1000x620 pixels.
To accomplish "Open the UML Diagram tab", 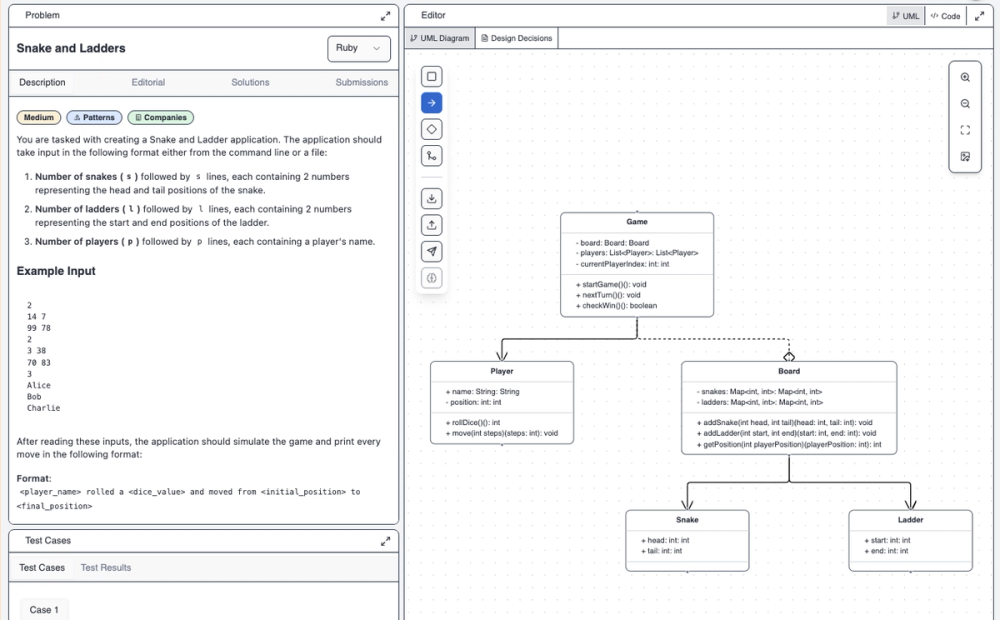I will (439, 38).
